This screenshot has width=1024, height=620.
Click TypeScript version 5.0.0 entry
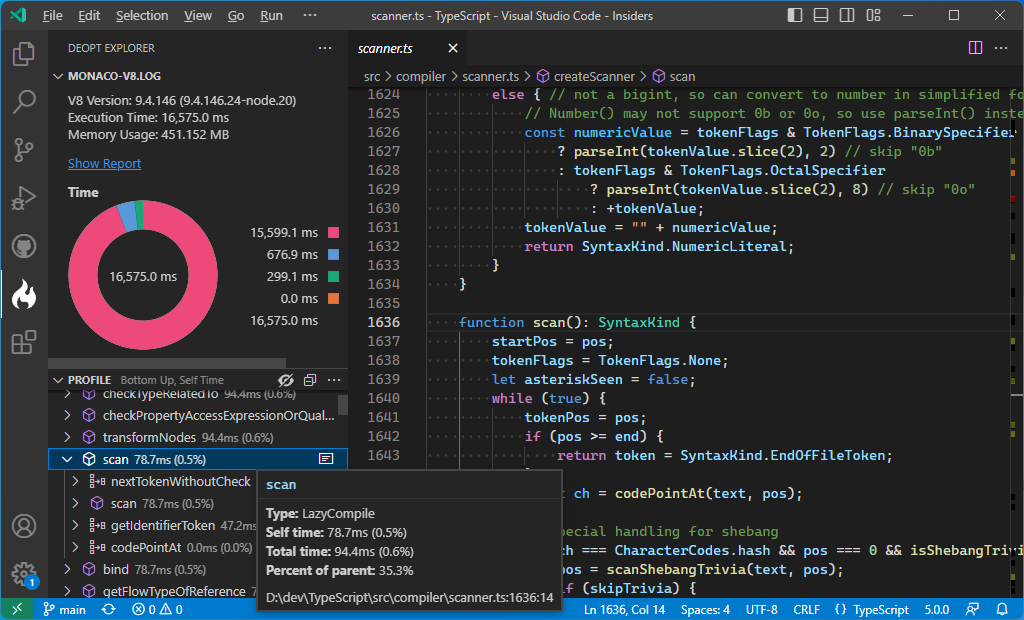(936, 609)
